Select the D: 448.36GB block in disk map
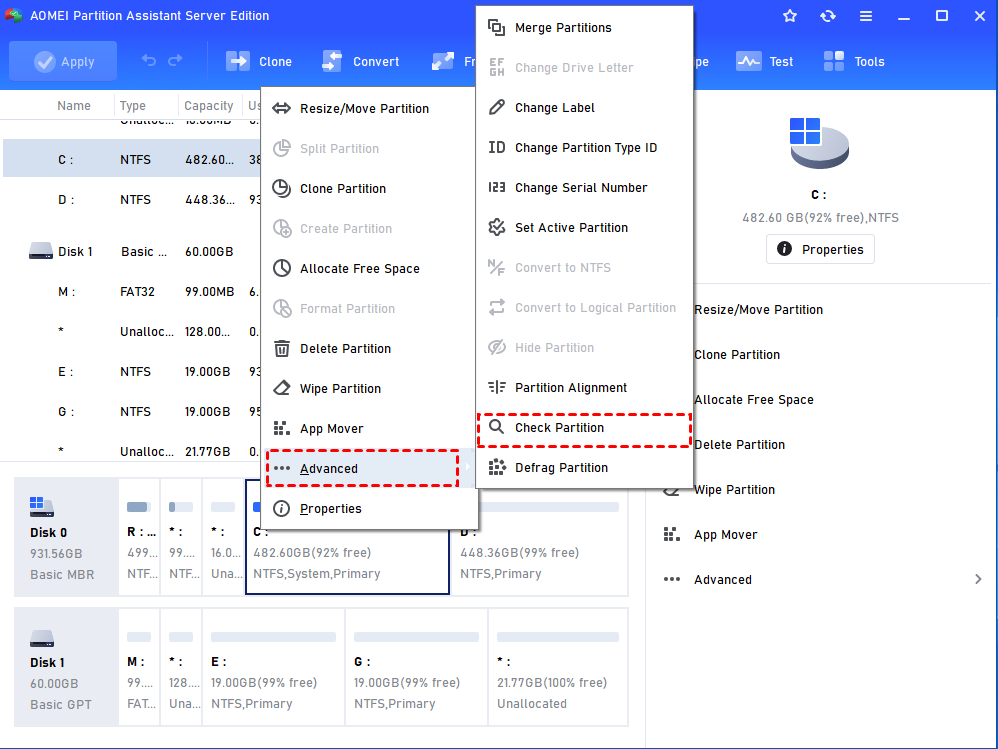This screenshot has width=998, height=749. [x=540, y=538]
